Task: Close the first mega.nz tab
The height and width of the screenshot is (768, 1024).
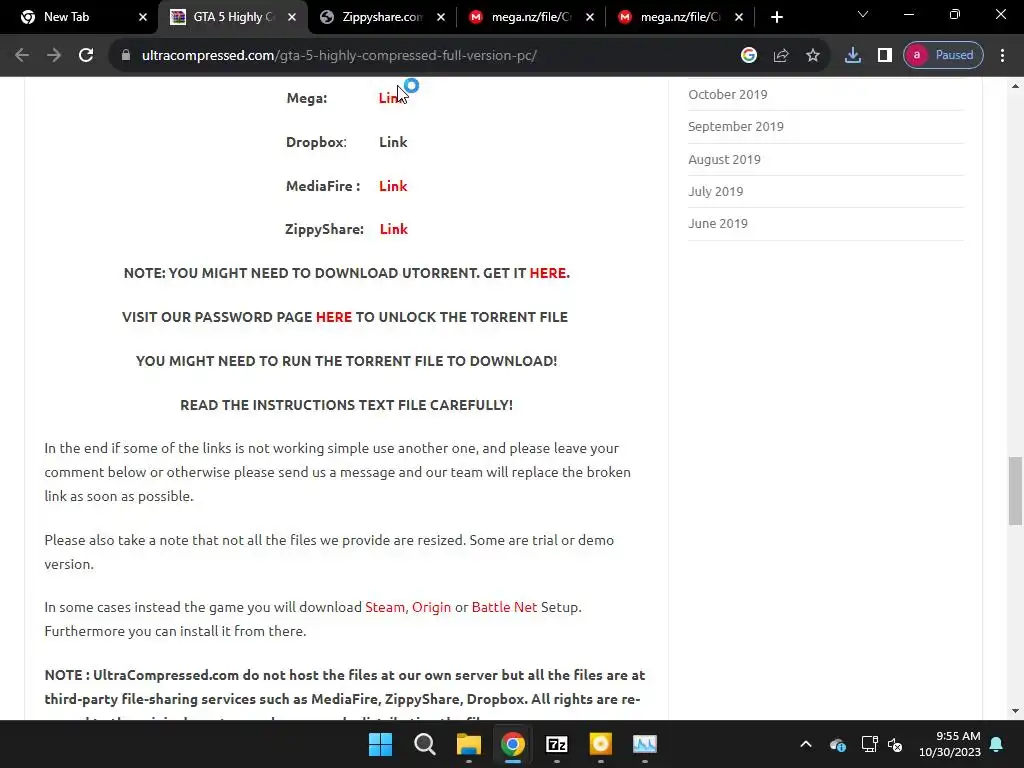Action: click(x=590, y=18)
